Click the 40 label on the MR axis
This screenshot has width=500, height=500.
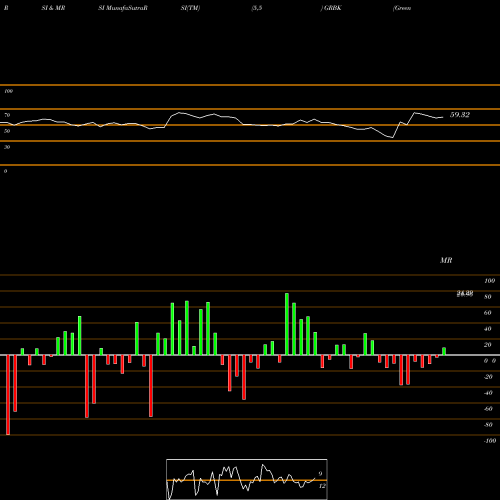(488, 329)
